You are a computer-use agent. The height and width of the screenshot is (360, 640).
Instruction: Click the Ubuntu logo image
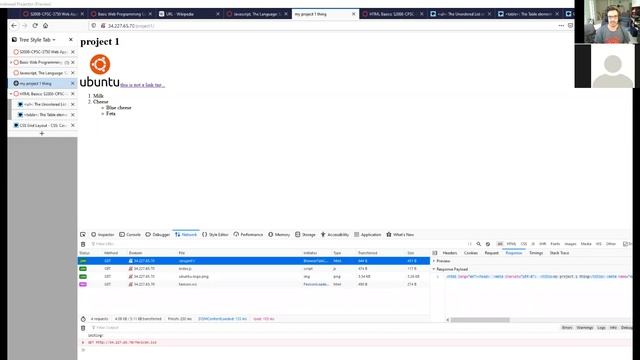pos(100,71)
